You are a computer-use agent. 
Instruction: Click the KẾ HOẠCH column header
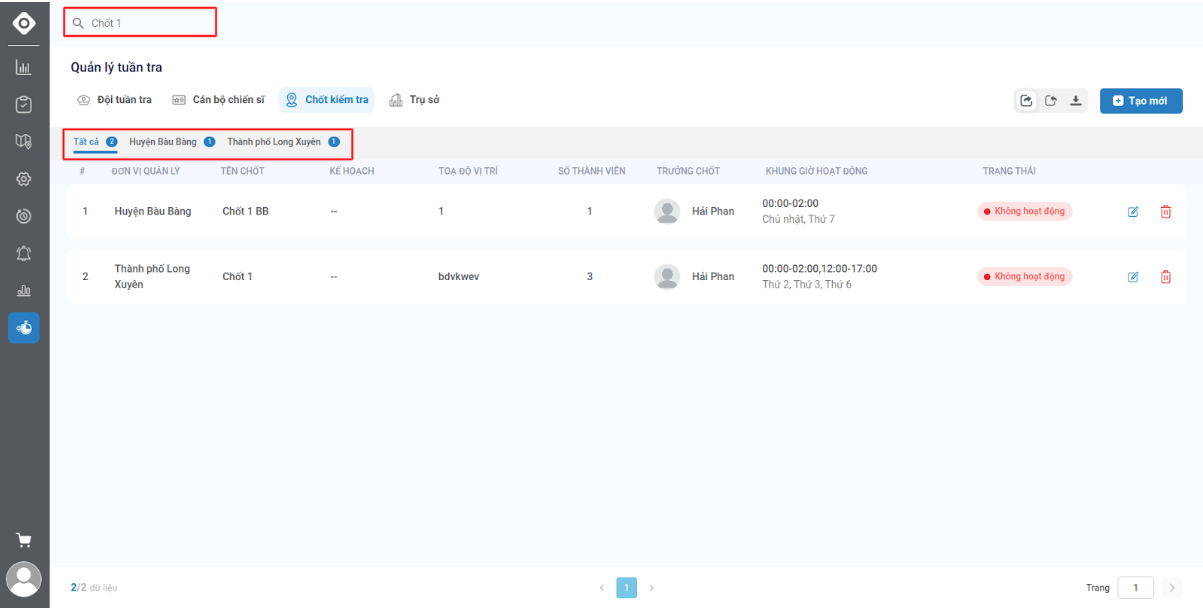[x=352, y=171]
